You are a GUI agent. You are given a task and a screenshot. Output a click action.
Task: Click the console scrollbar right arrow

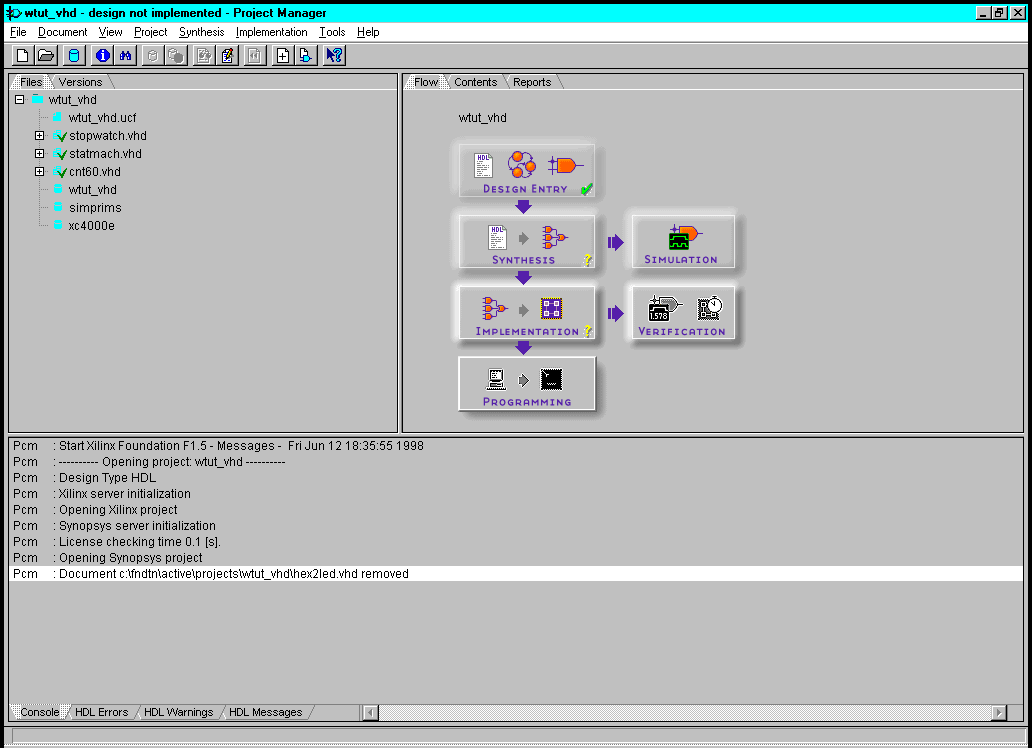pyautogui.click(x=999, y=712)
